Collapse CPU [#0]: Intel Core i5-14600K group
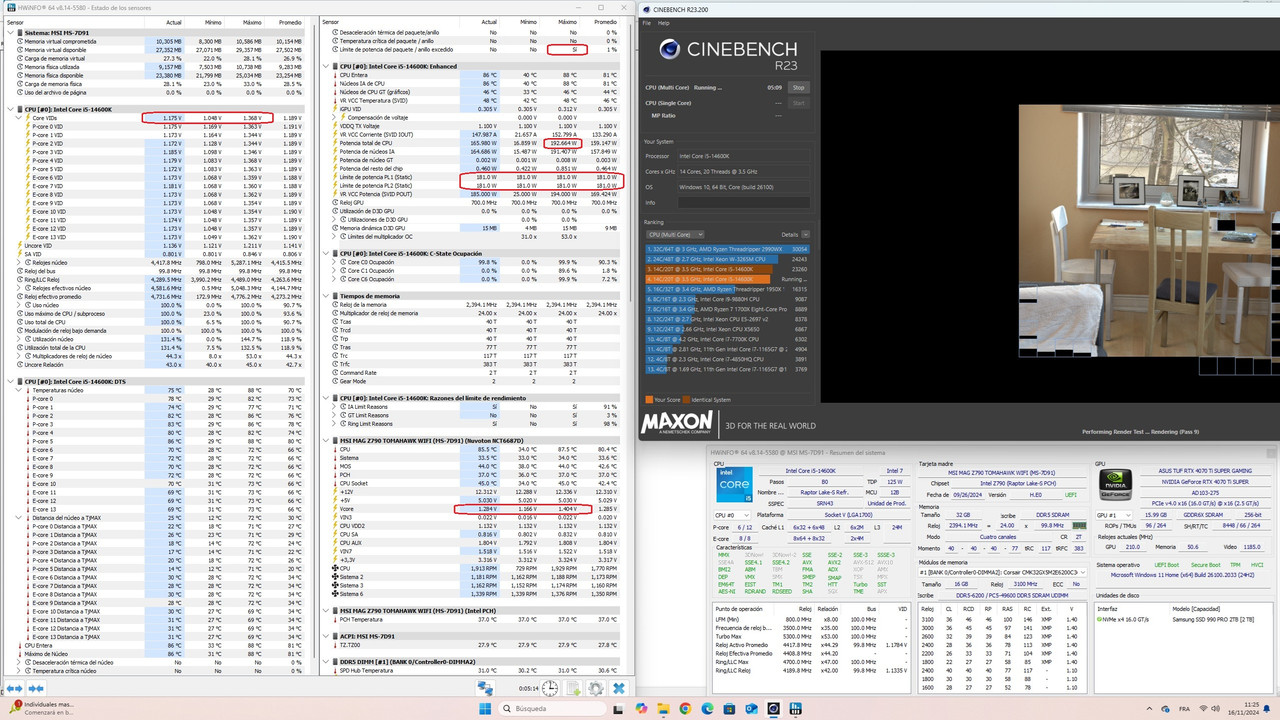This screenshot has height=720, width=1280. [10, 109]
